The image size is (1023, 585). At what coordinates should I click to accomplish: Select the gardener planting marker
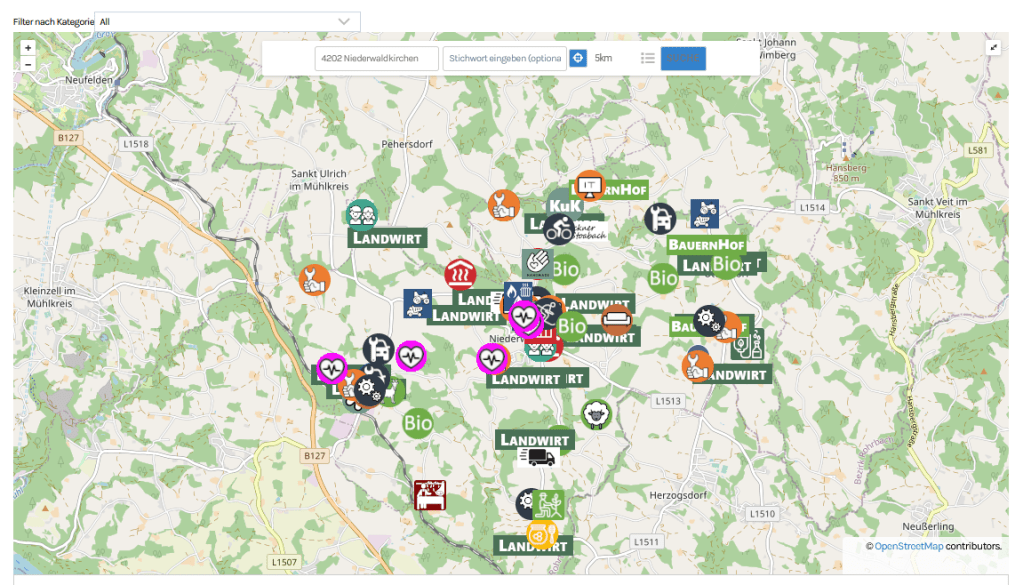point(551,504)
